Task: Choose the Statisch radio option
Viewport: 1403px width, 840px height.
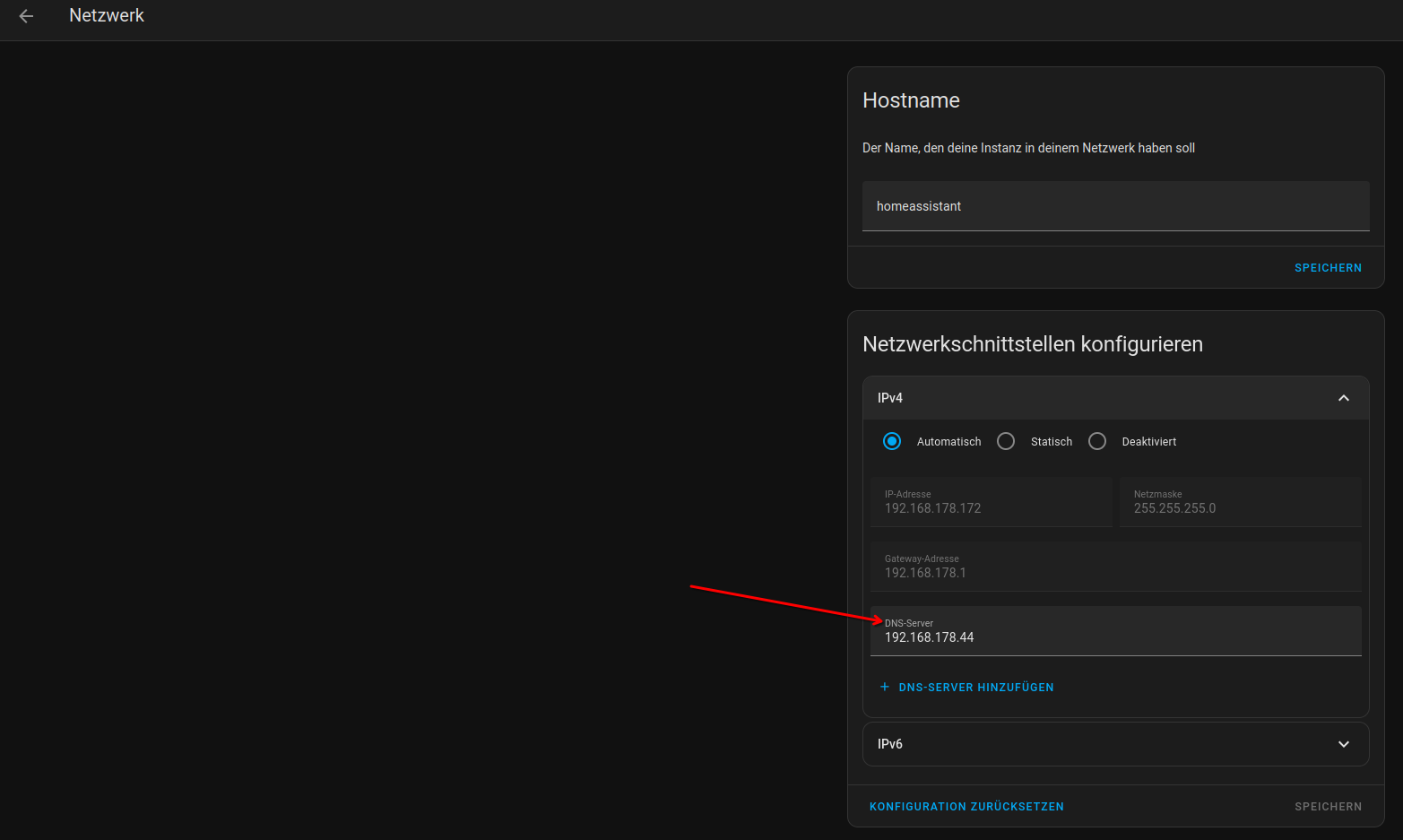Action: (1006, 441)
